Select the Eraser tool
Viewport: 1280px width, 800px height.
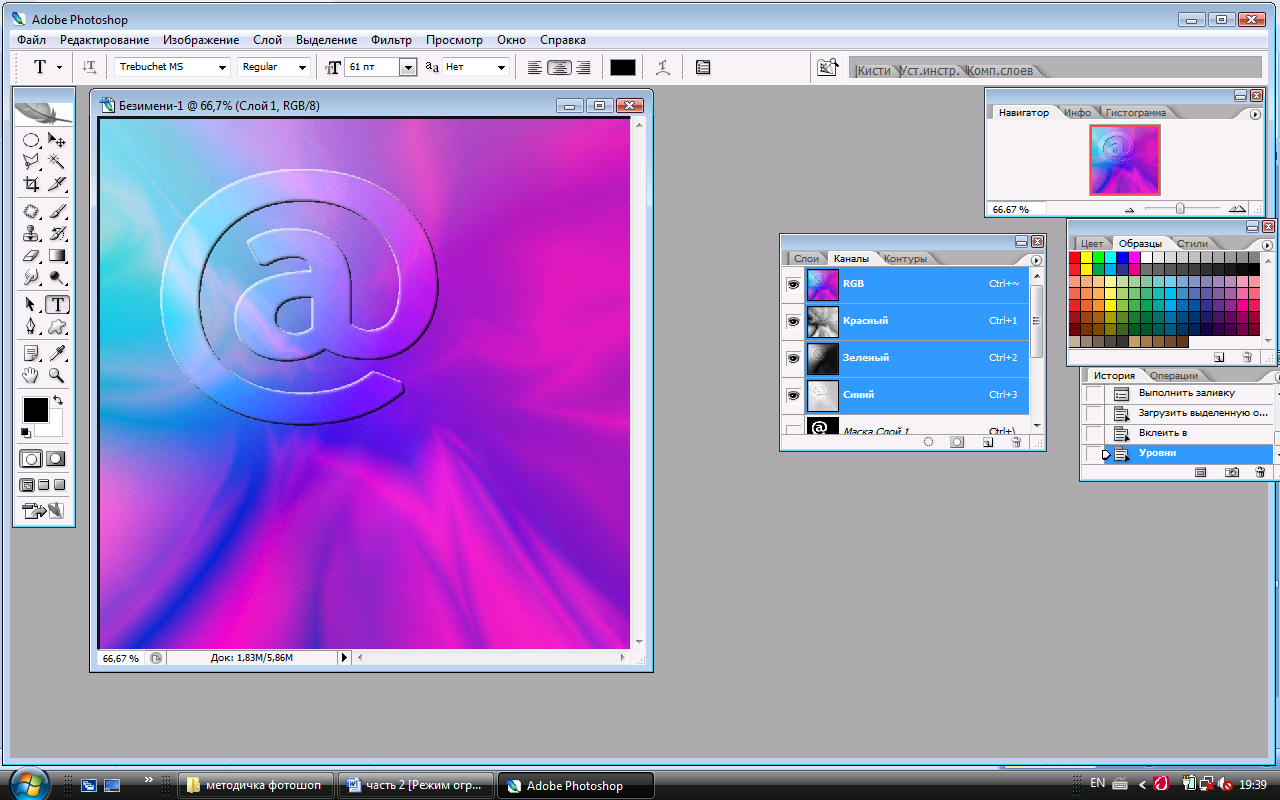(x=31, y=256)
